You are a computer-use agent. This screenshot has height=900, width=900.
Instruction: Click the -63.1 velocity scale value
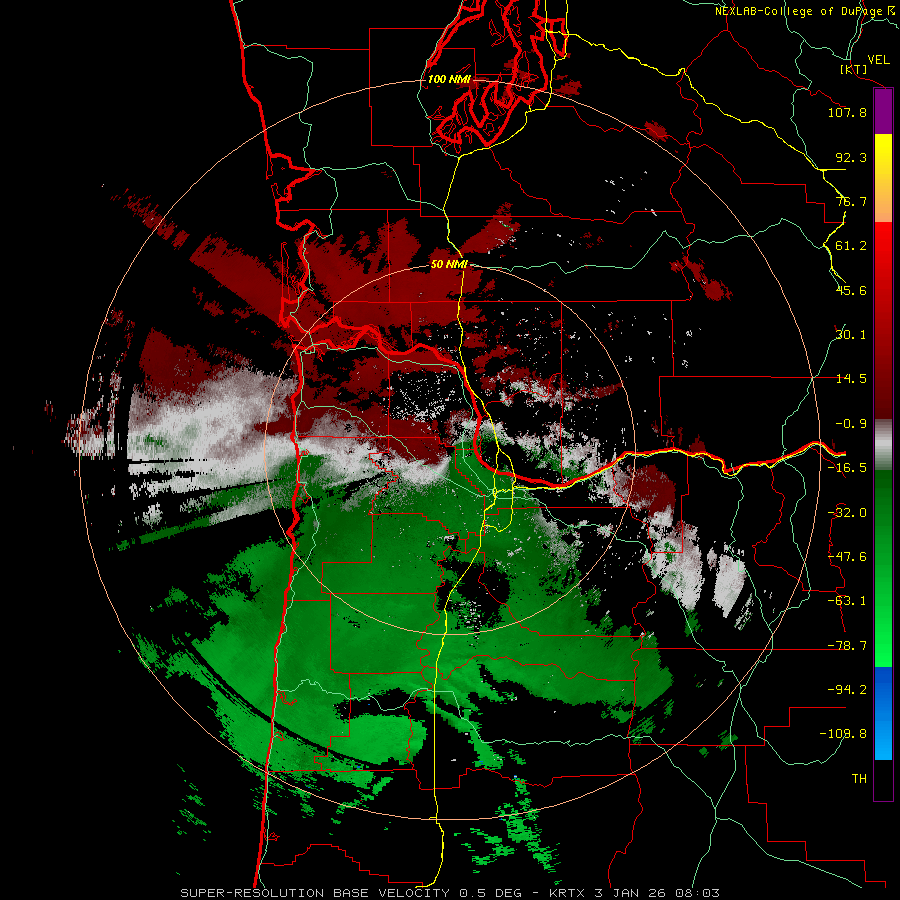[x=847, y=601]
